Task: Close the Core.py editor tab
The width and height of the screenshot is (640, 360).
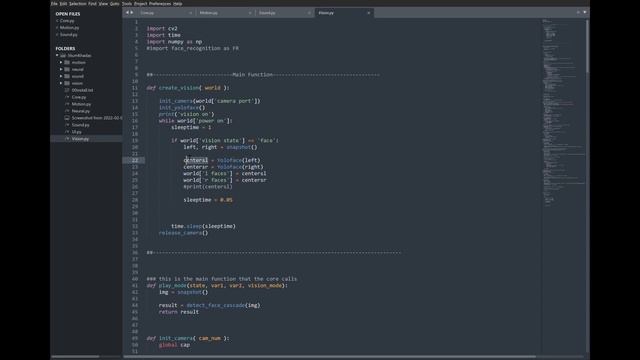Action: [190, 13]
